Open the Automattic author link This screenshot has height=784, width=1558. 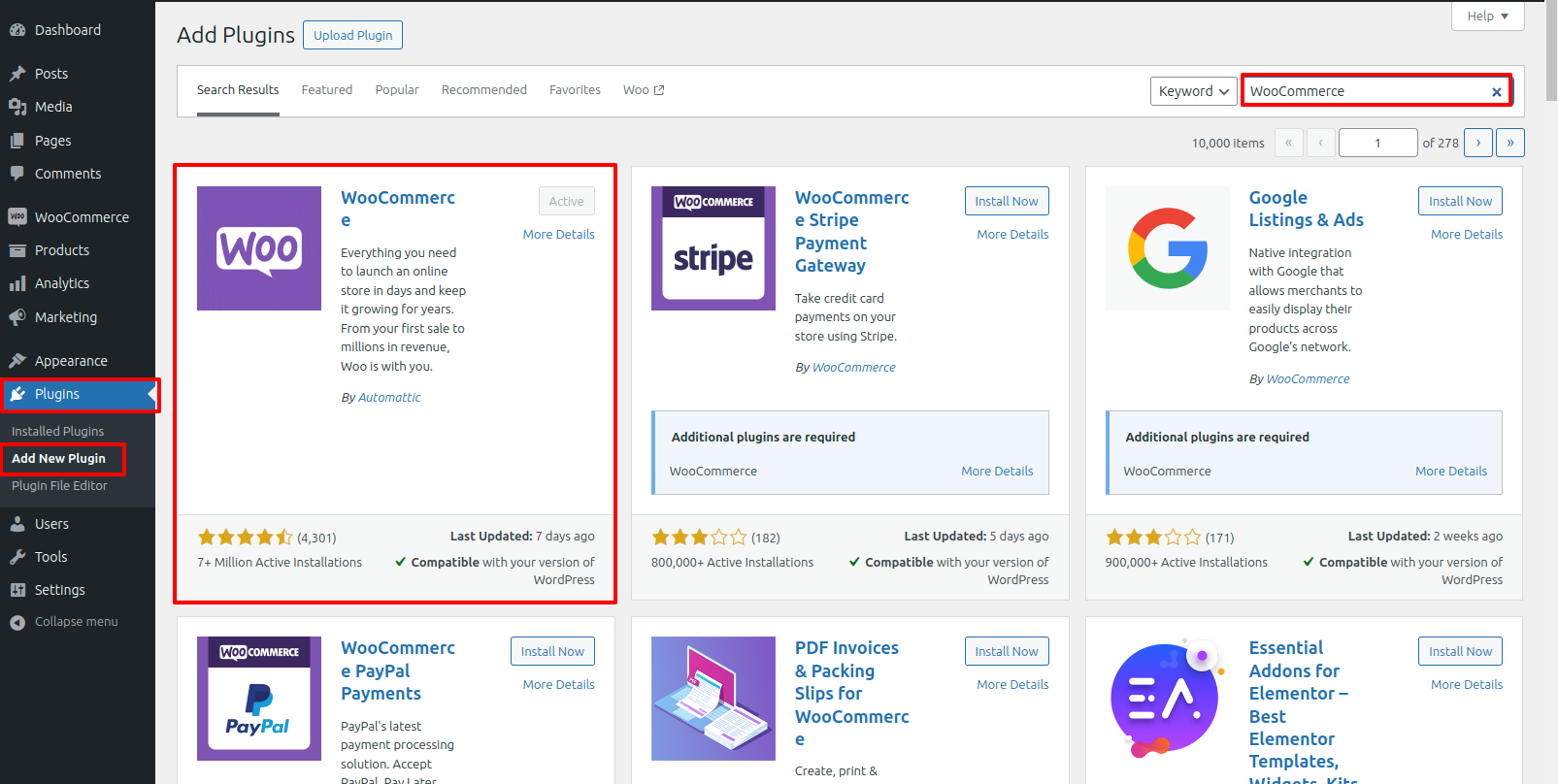389,398
